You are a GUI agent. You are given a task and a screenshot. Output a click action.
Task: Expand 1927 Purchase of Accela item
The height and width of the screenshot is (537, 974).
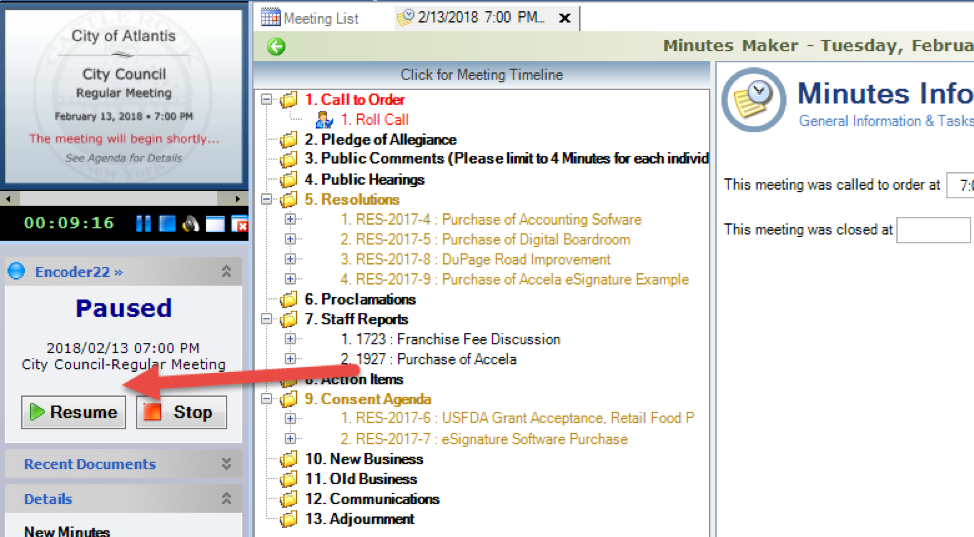tap(290, 359)
